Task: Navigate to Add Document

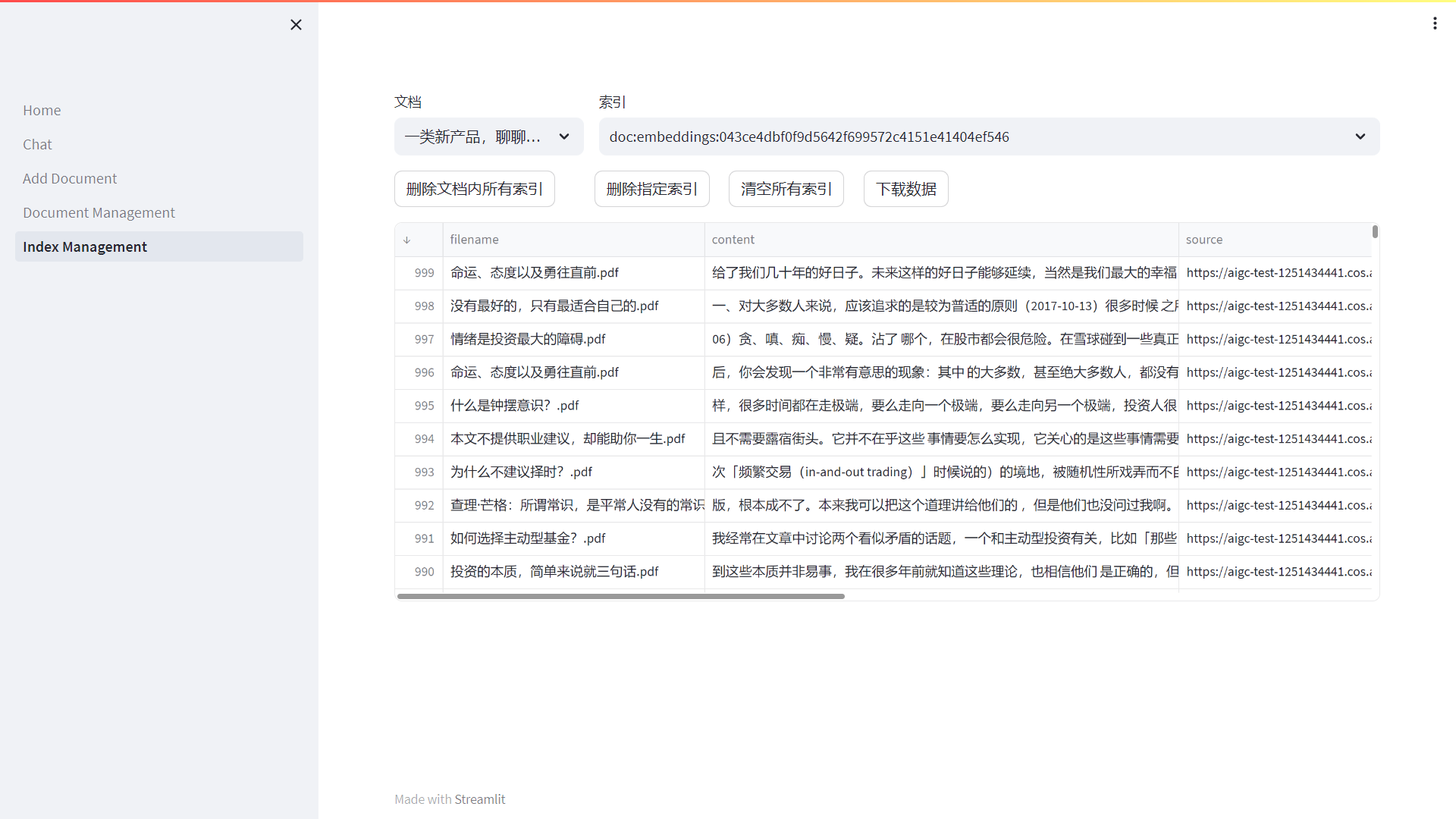Action: point(70,178)
